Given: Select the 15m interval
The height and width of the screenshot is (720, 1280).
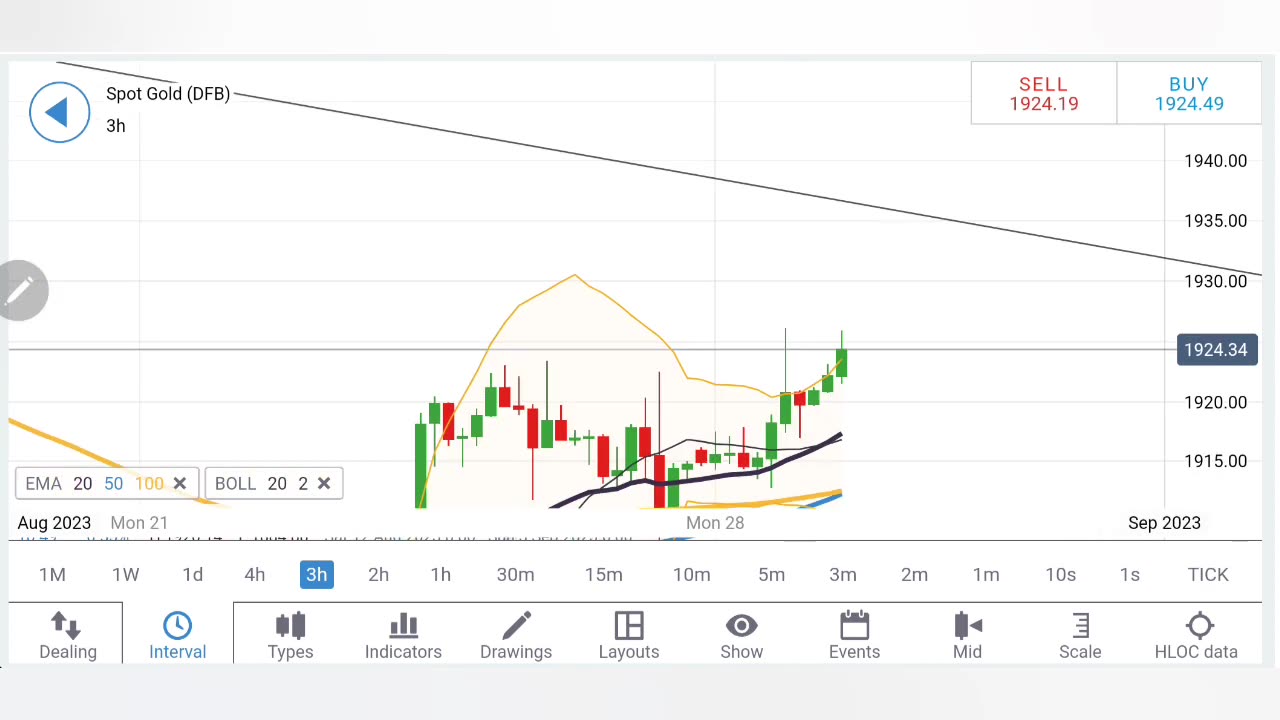Looking at the screenshot, I should (x=603, y=575).
